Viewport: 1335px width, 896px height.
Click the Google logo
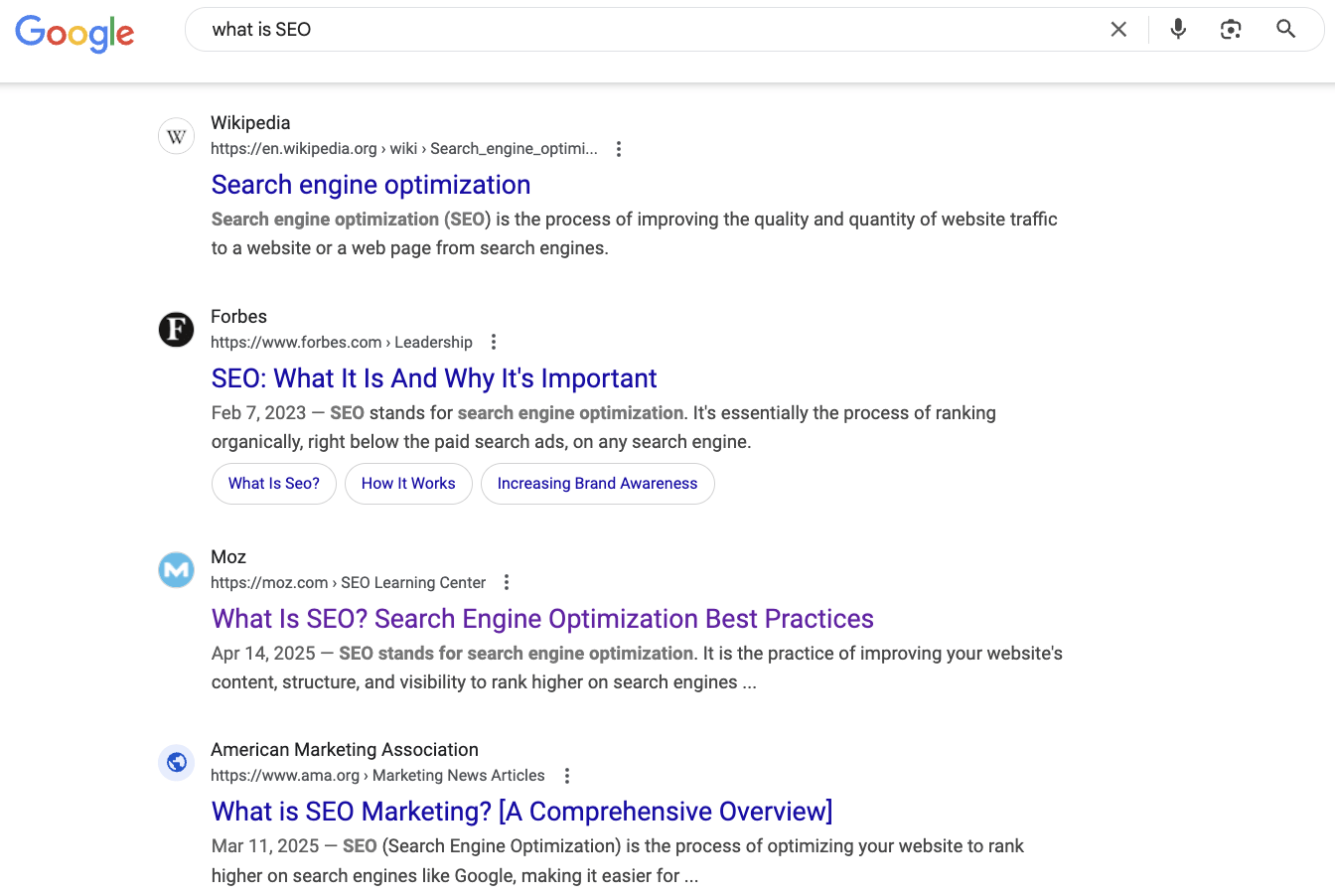coord(74,33)
